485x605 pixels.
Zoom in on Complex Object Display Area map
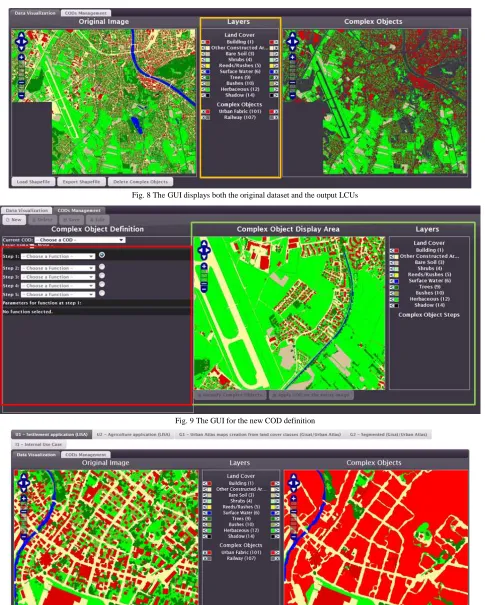tap(204, 267)
